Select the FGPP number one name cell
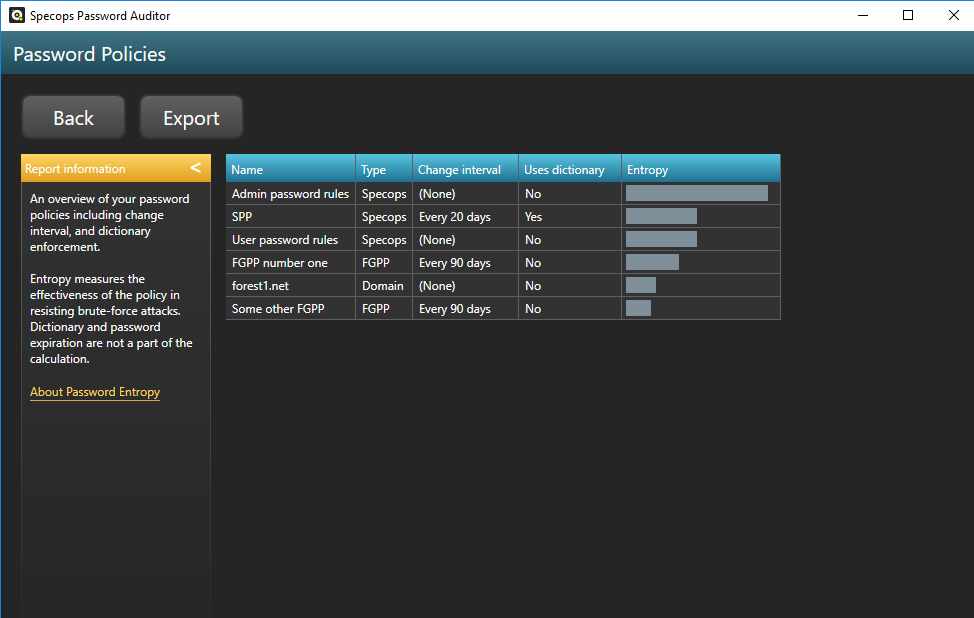The height and width of the screenshot is (618, 974). (291, 263)
